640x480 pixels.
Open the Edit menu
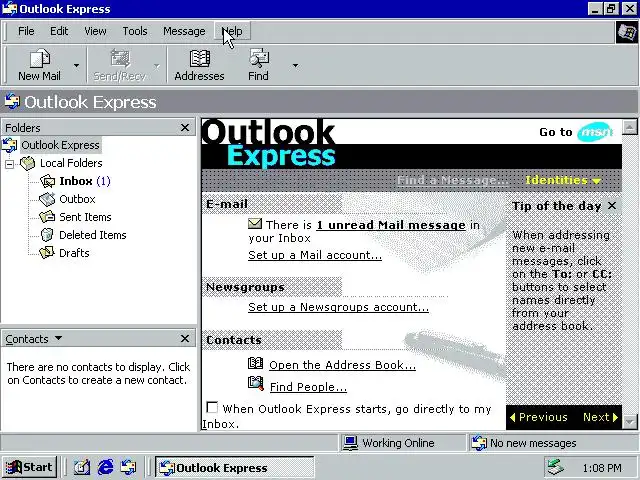[59, 31]
